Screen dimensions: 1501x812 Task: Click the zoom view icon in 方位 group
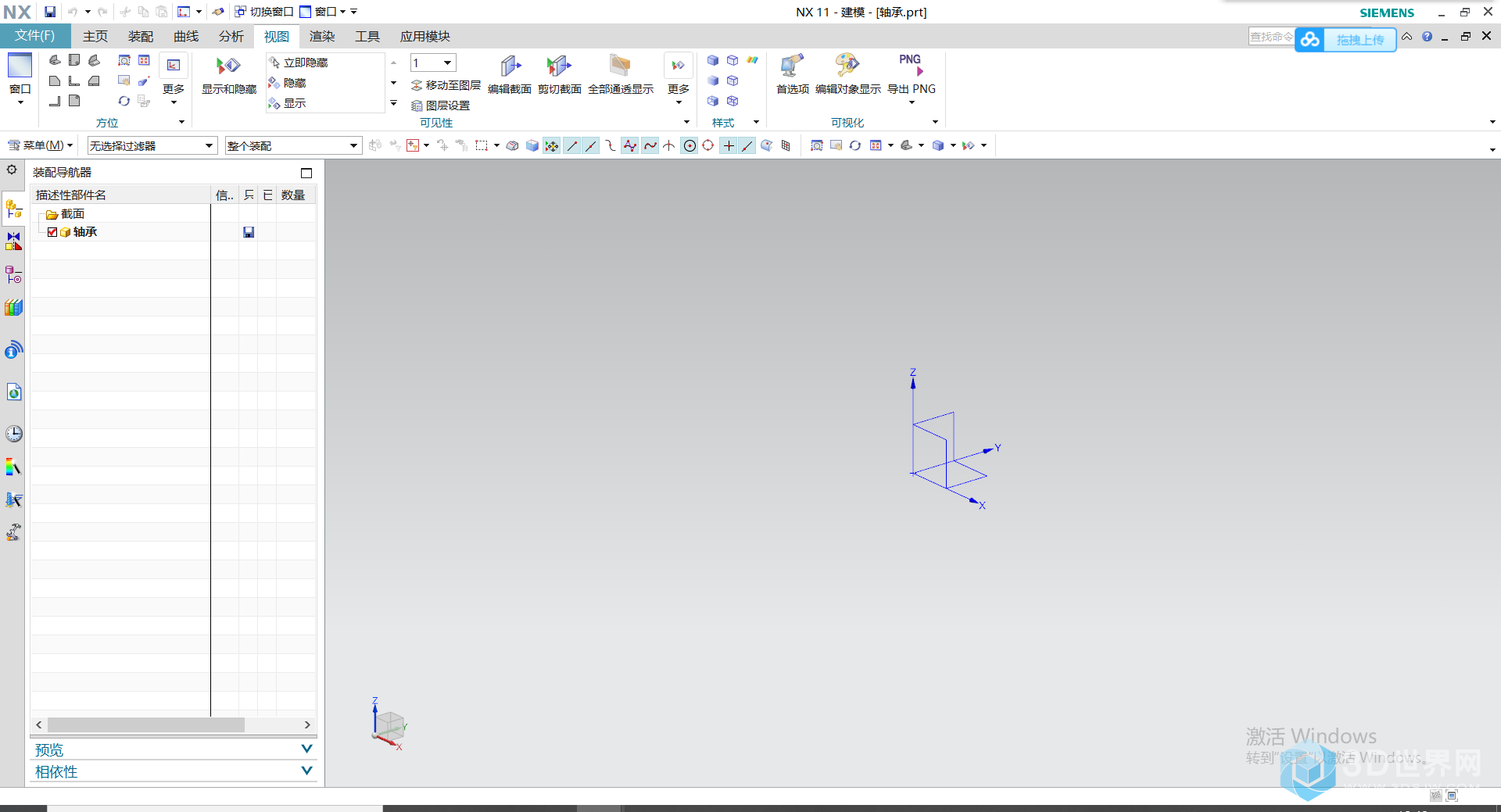[x=124, y=60]
